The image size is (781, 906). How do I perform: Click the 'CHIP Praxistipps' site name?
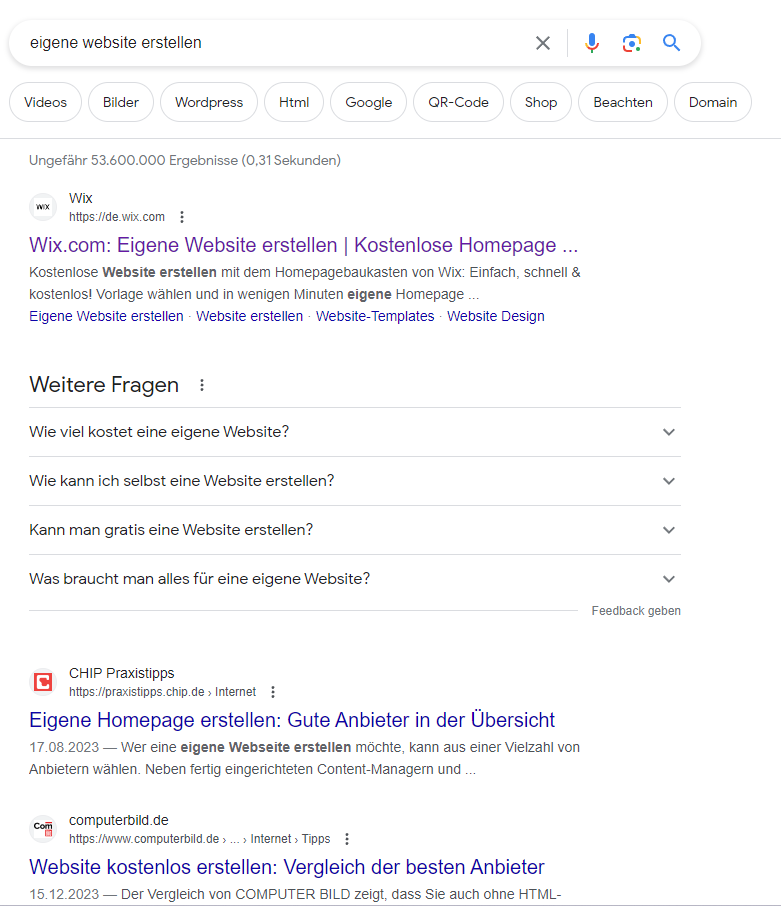tap(121, 673)
